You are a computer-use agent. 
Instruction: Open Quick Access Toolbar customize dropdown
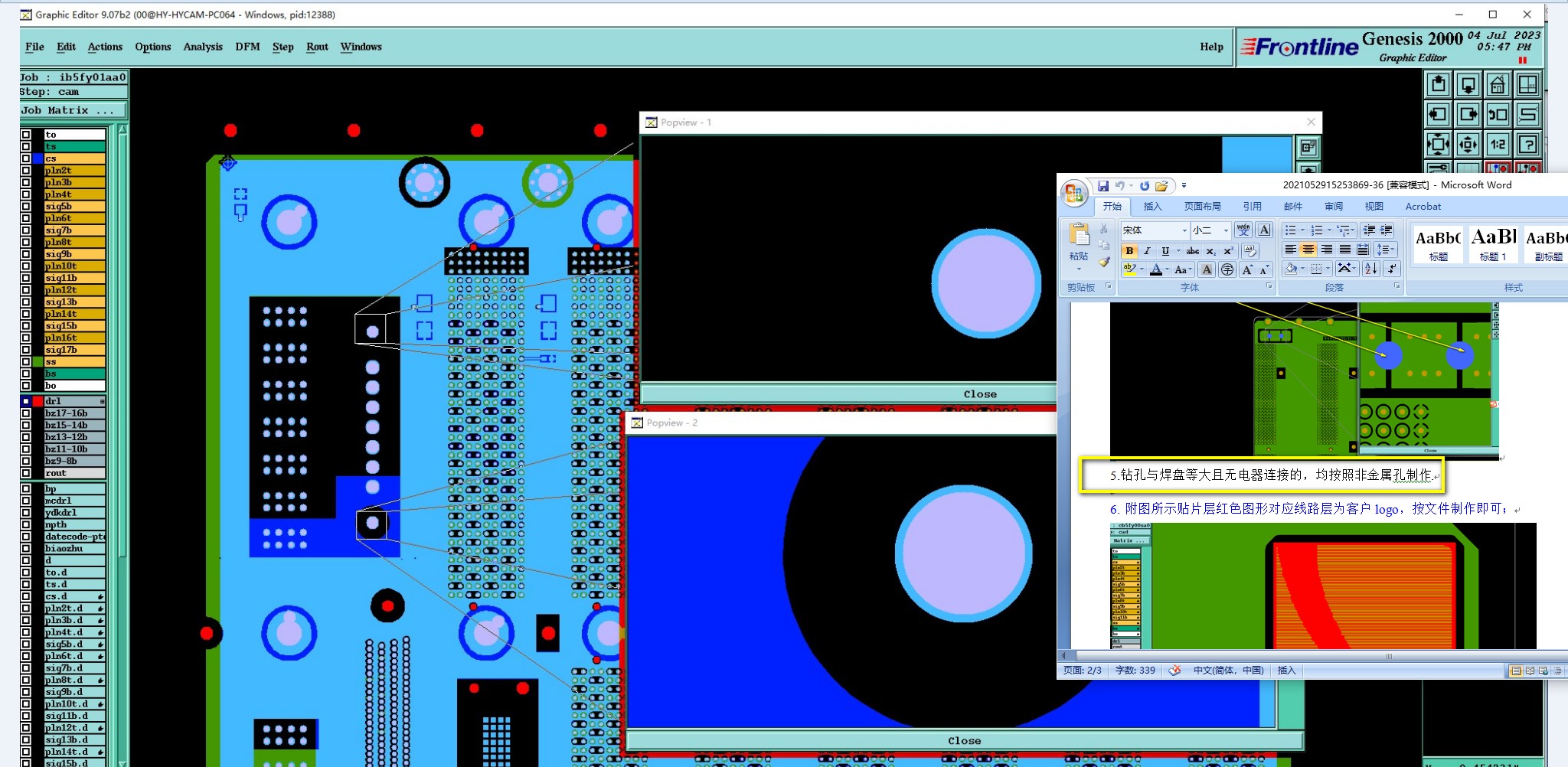(1184, 186)
